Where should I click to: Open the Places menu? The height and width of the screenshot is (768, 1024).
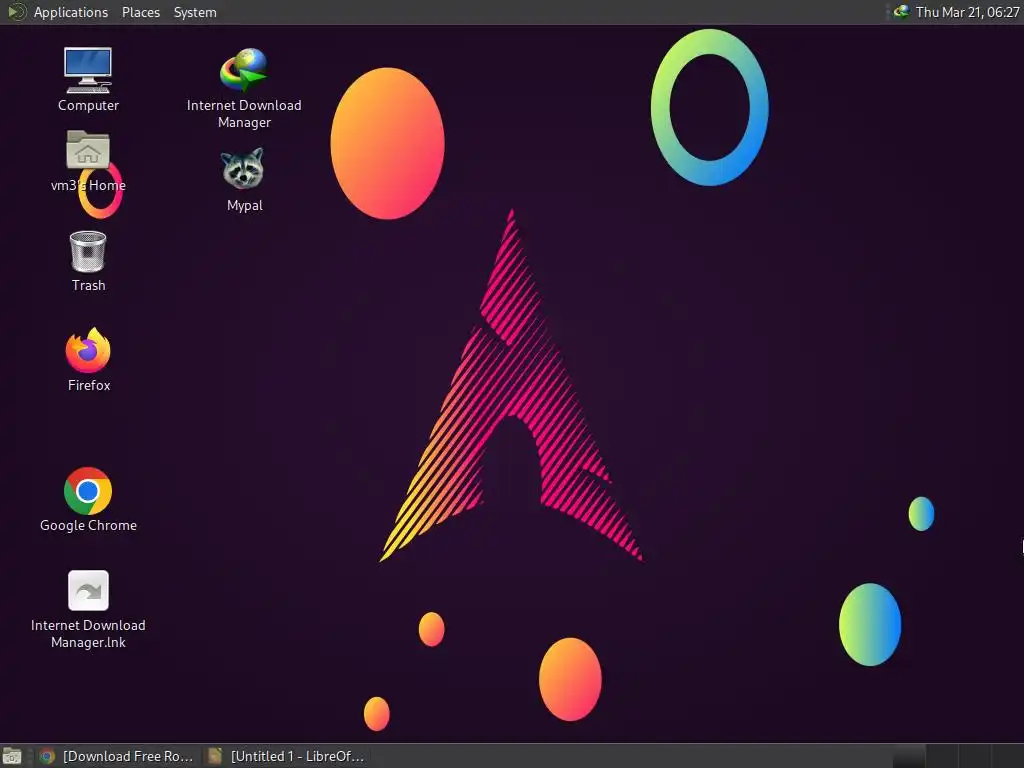[x=140, y=12]
